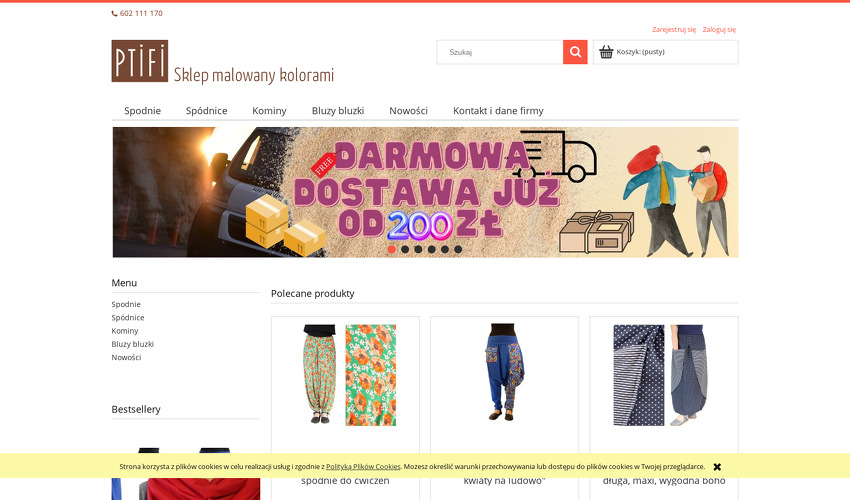Open the blue pants product image
This screenshot has height=500, width=850.
505,373
